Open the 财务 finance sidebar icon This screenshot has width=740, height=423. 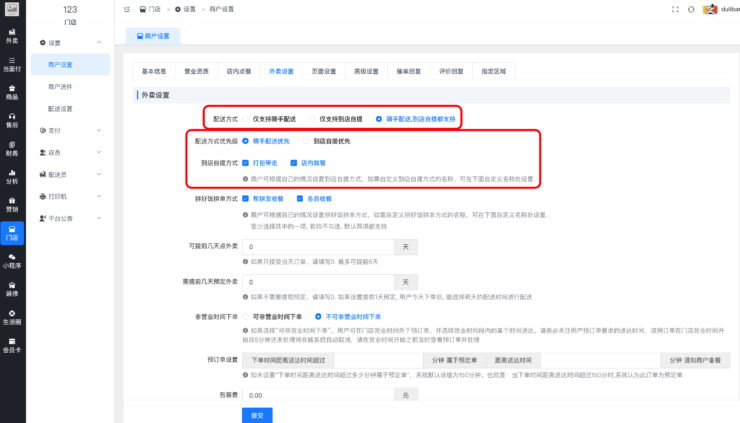pyautogui.click(x=12, y=148)
